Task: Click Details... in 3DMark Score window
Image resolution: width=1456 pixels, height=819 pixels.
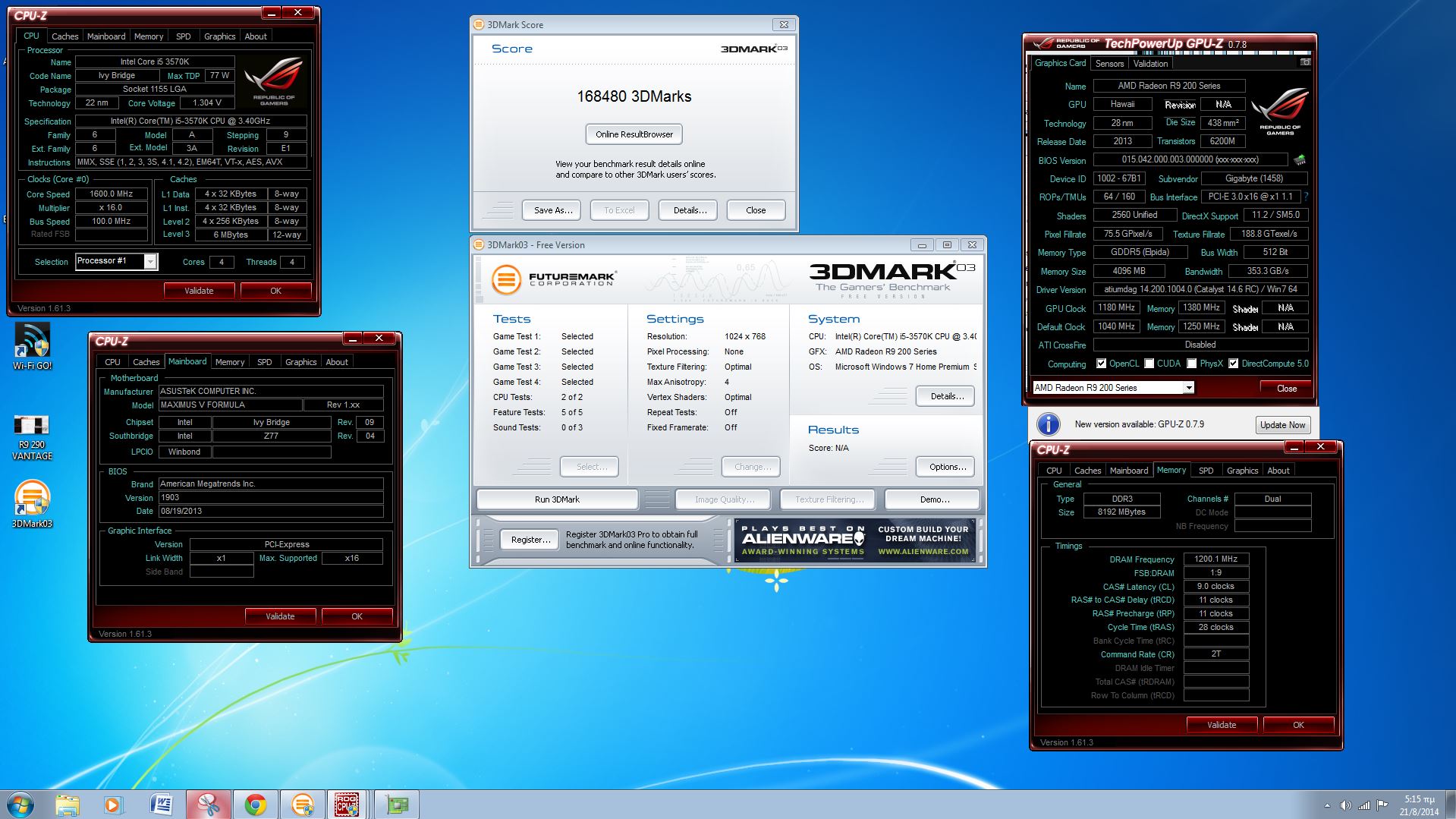Action: point(690,210)
